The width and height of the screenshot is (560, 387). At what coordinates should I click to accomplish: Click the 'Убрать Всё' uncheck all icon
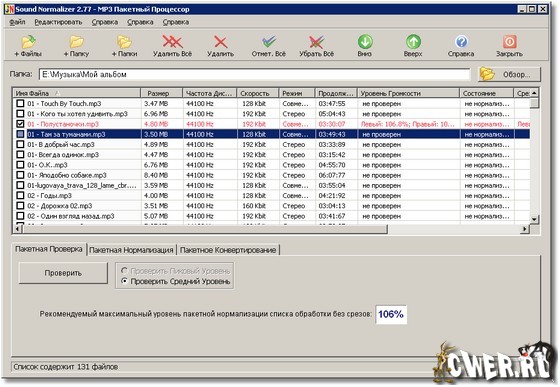tap(316, 42)
